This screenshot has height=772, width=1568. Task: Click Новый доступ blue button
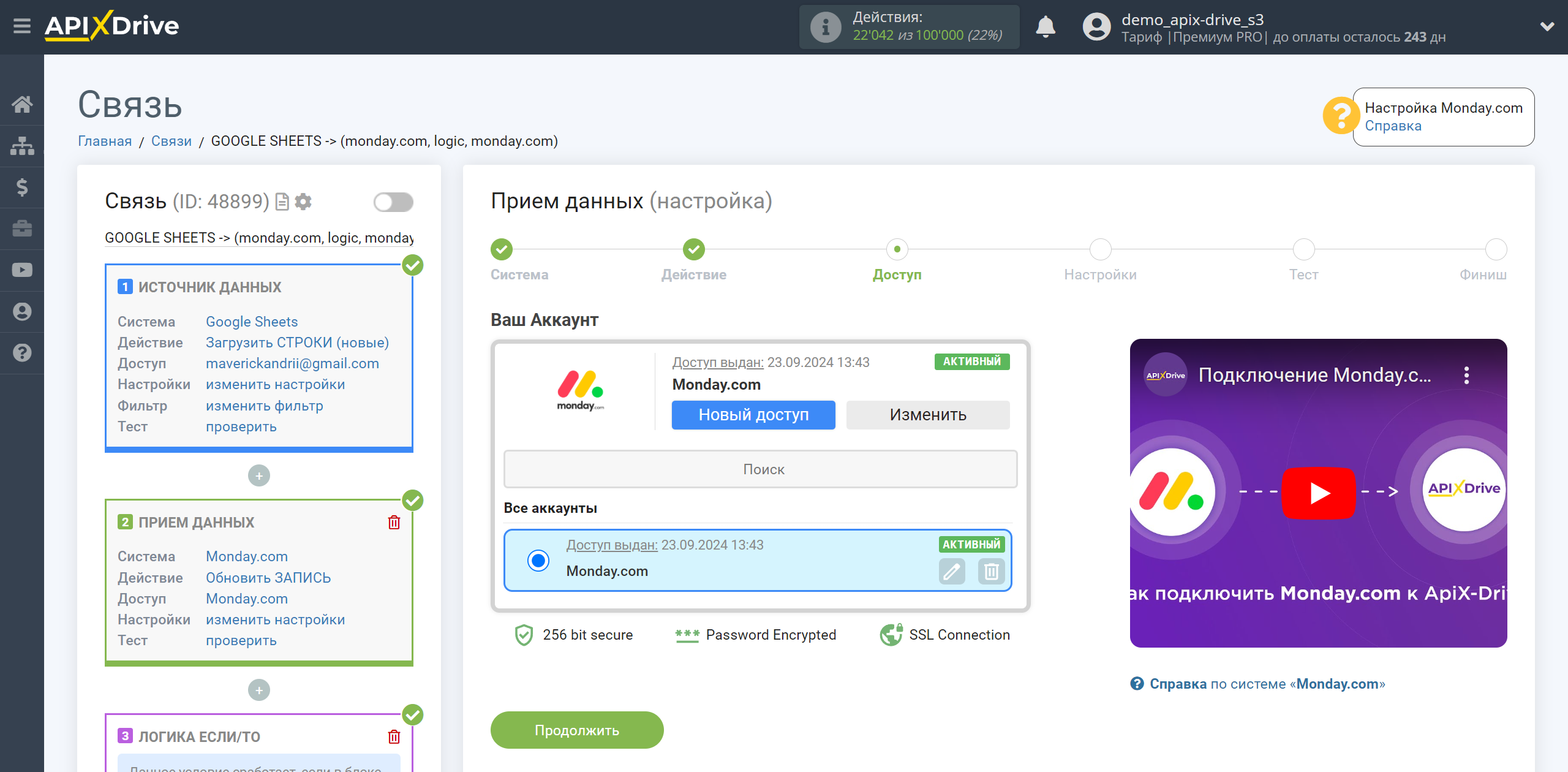753,414
